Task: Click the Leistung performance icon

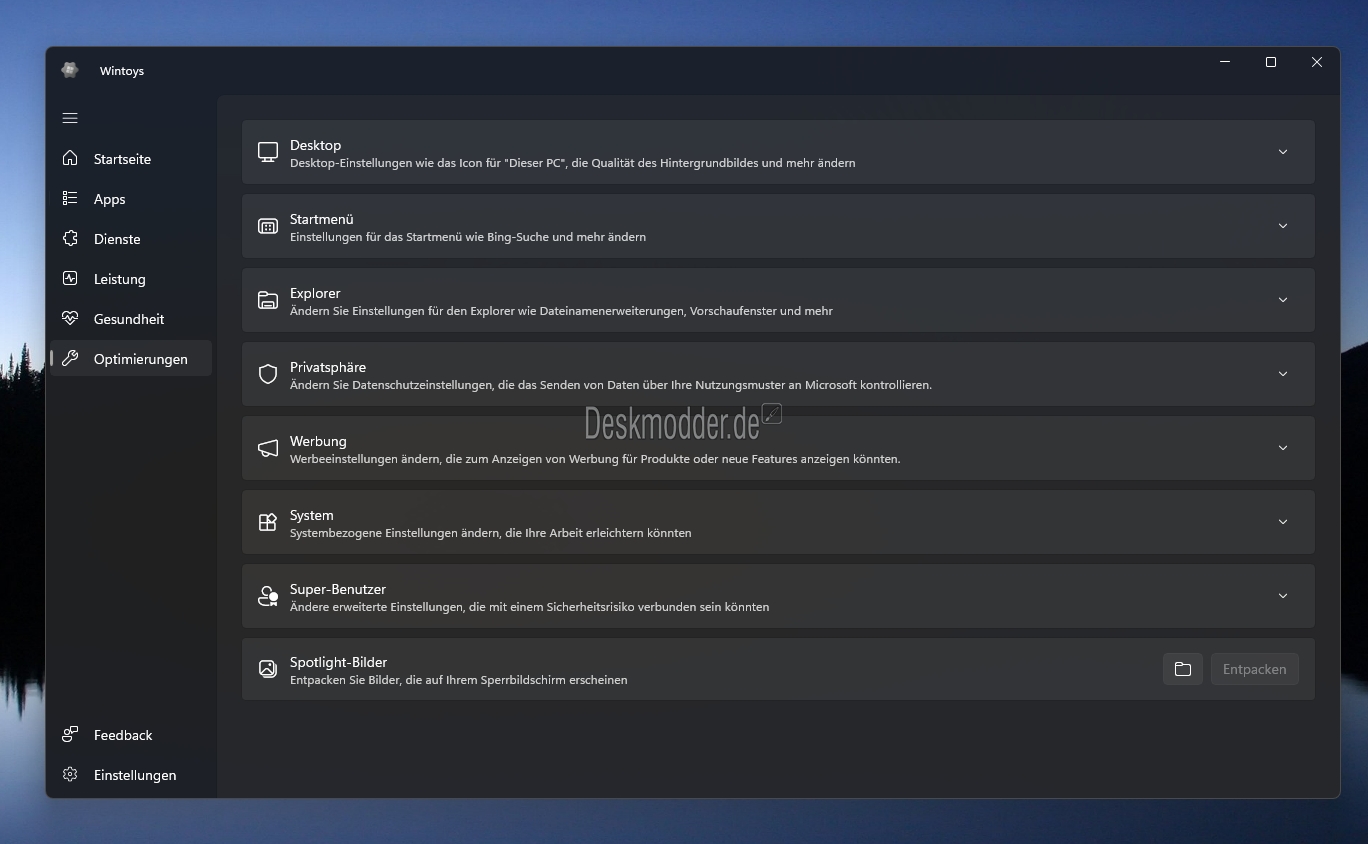Action: point(70,278)
